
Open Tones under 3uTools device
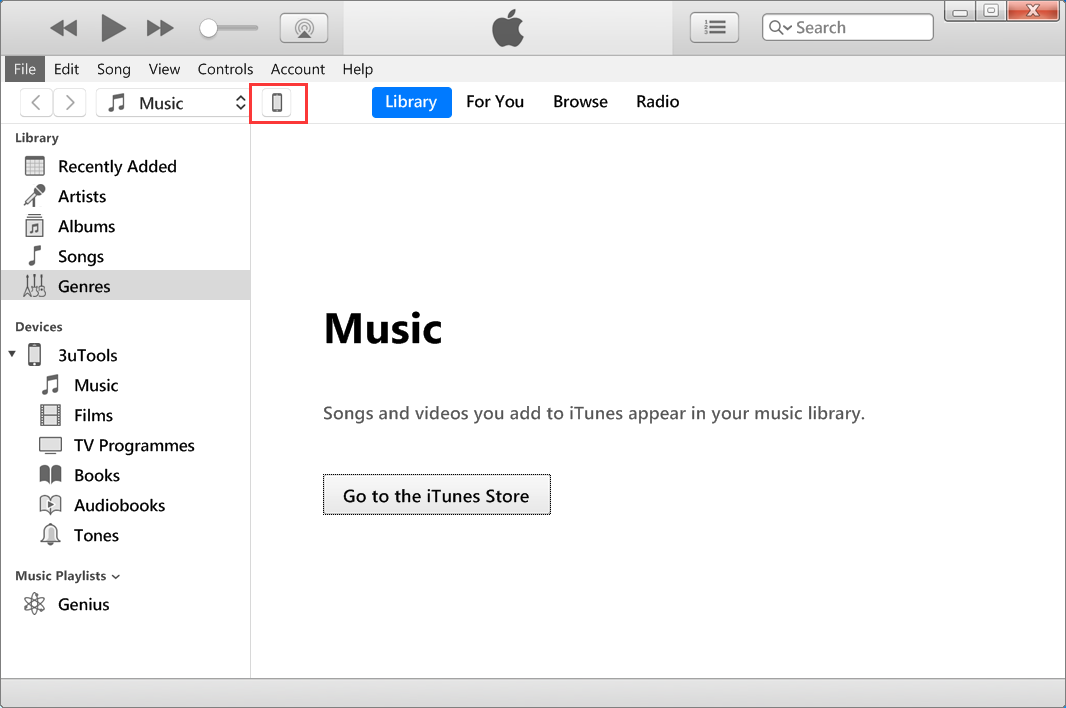click(x=126, y=535)
